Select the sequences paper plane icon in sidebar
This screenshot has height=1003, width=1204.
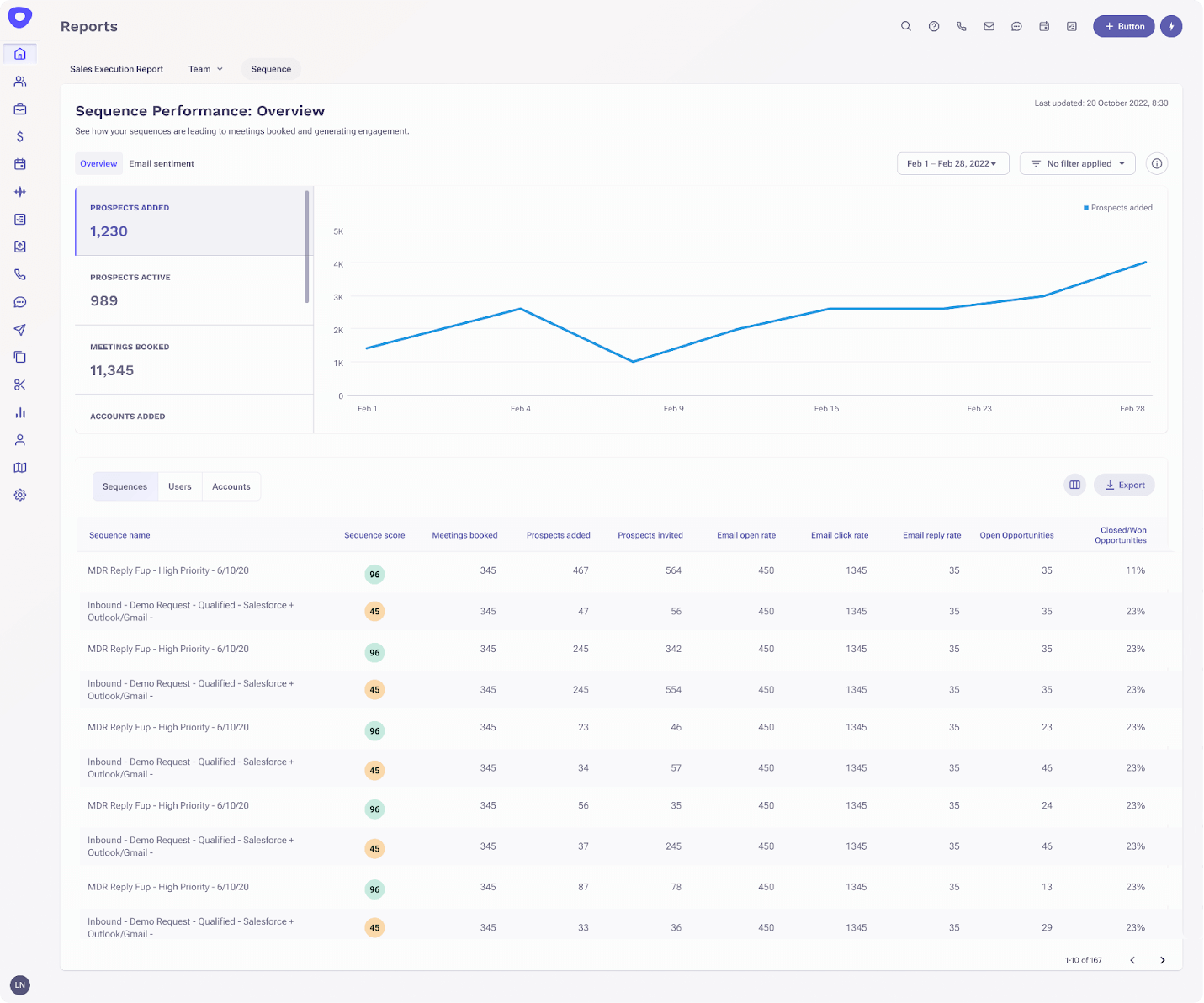coord(19,329)
